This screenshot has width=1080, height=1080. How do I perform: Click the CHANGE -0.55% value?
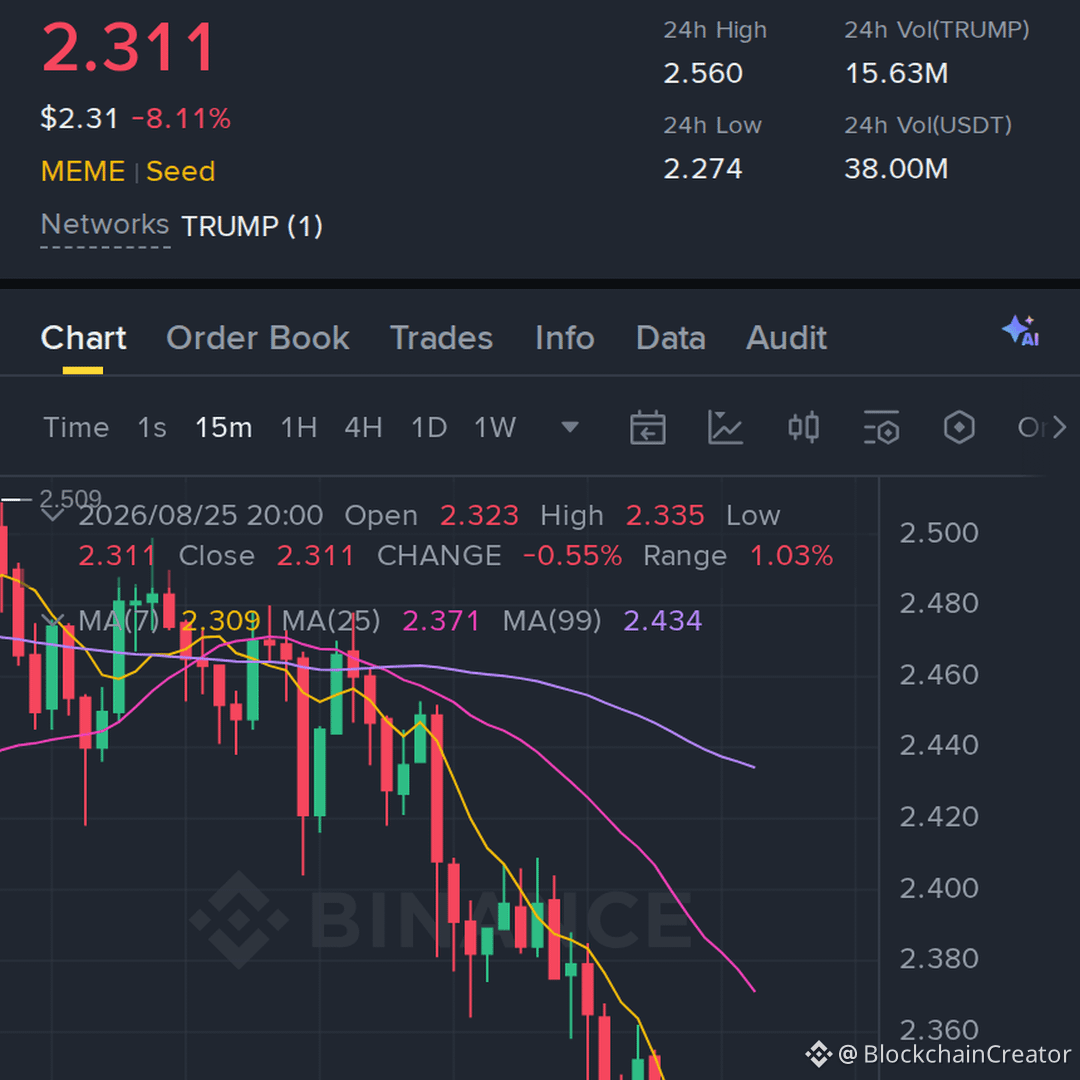[572, 556]
